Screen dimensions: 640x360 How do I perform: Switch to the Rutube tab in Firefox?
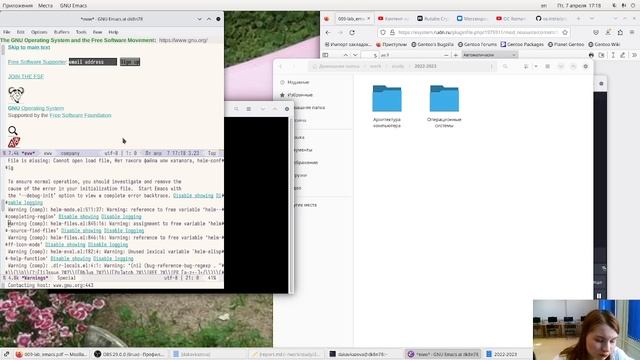[x=433, y=19]
